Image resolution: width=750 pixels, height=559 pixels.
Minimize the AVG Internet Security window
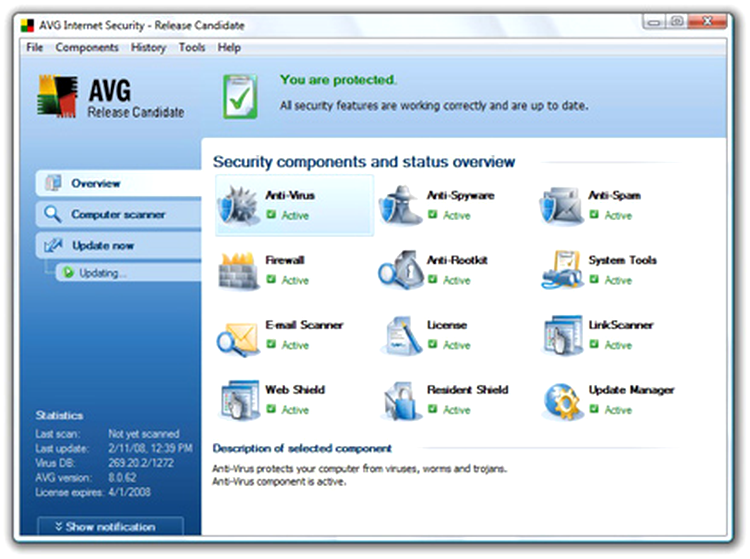coord(654,21)
